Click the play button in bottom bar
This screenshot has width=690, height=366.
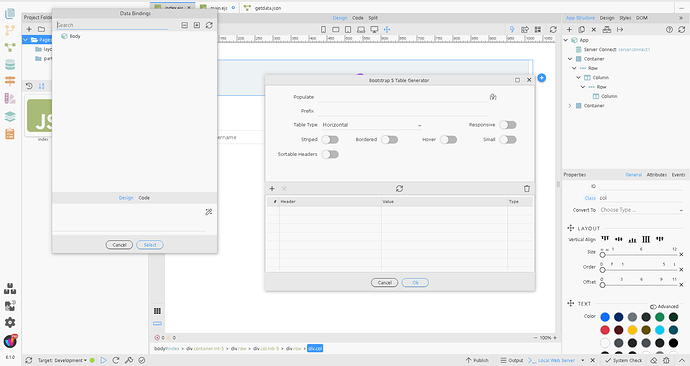coord(103,360)
